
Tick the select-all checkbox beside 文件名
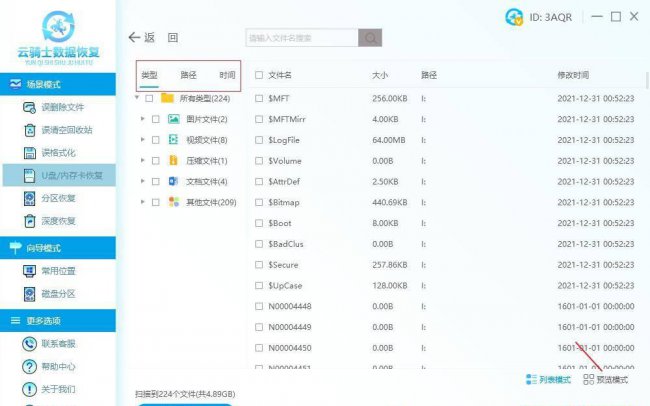click(259, 75)
